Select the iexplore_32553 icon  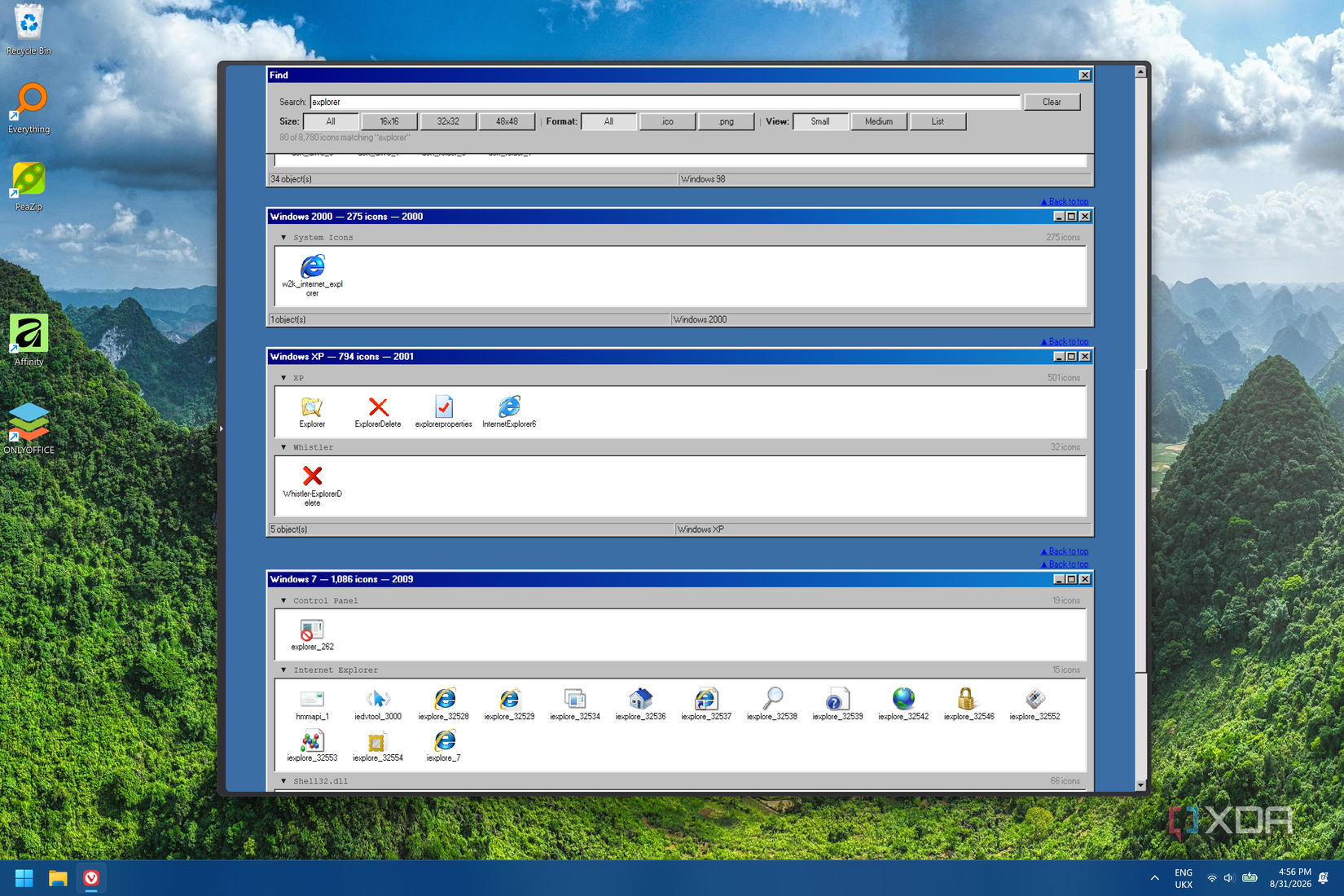(x=312, y=746)
